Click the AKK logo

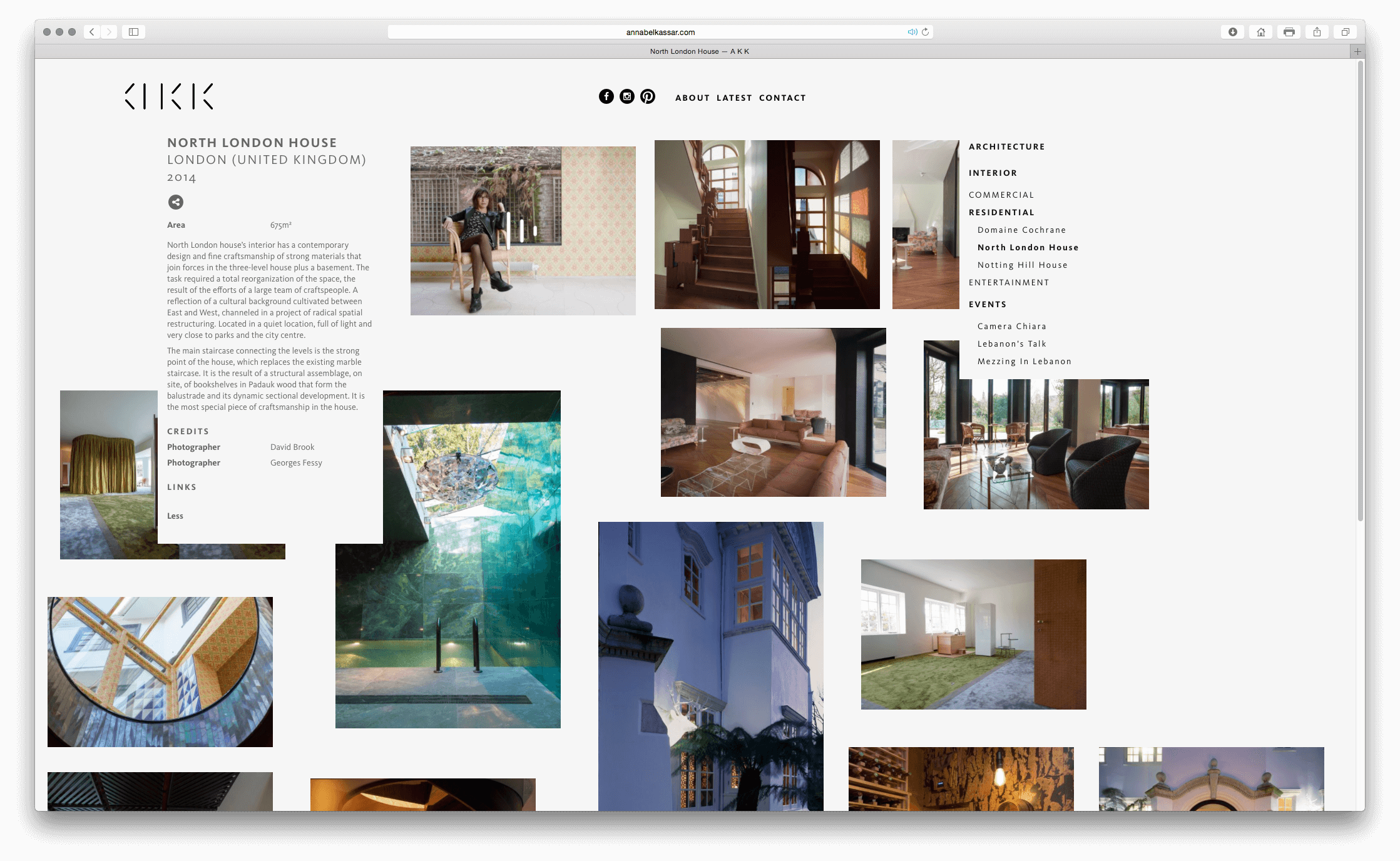169,96
